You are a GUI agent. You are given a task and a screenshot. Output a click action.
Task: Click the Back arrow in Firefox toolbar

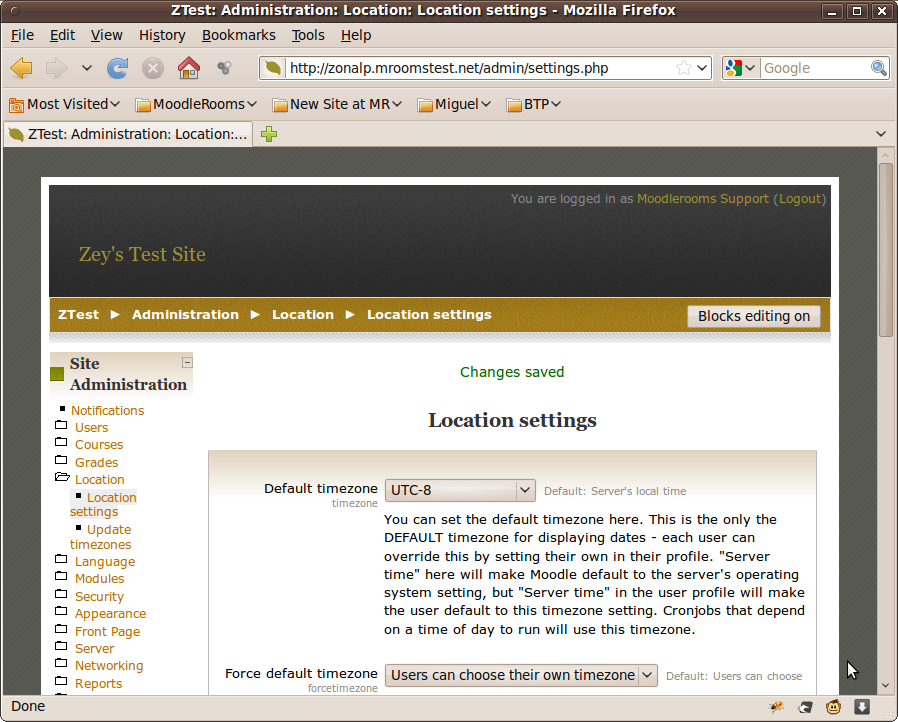click(22, 68)
